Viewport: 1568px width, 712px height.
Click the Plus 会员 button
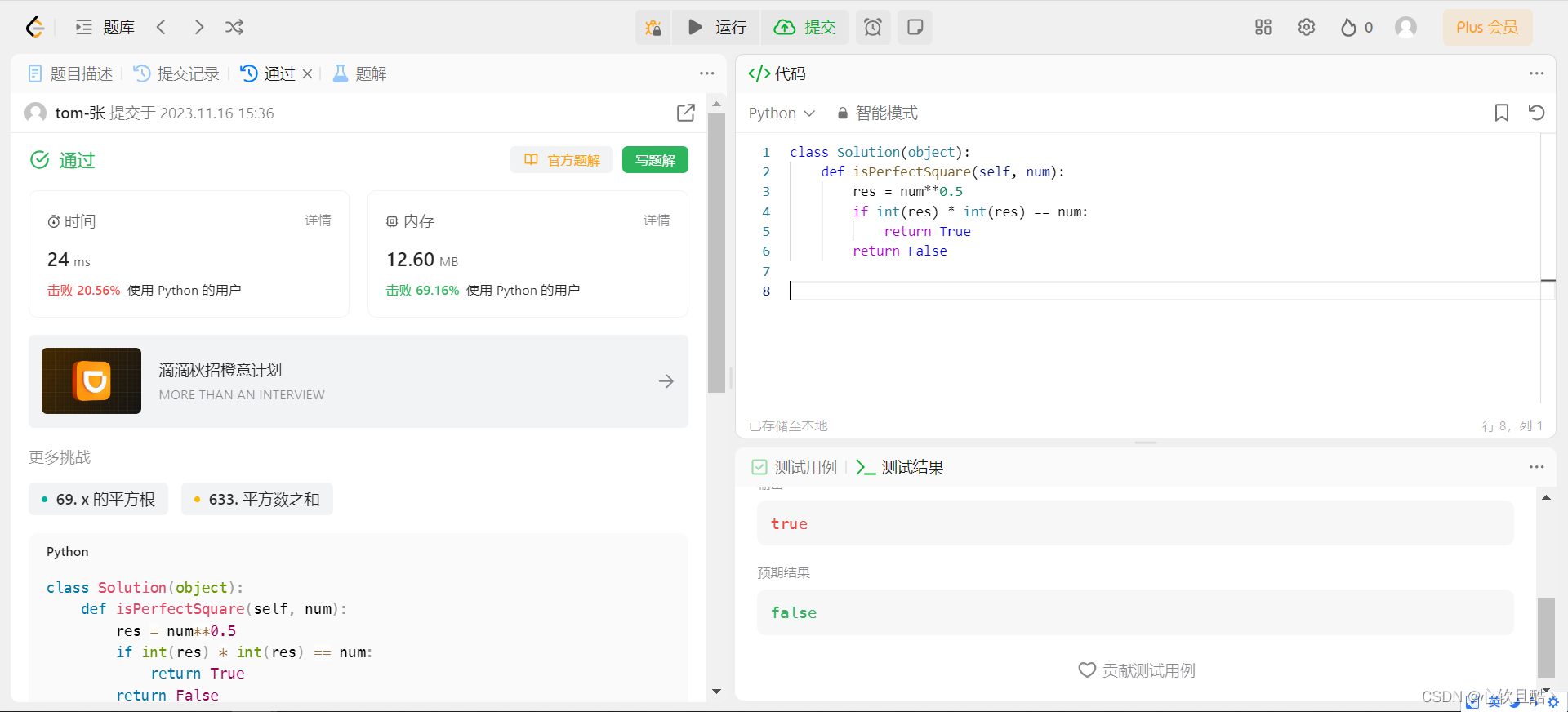coord(1487,27)
